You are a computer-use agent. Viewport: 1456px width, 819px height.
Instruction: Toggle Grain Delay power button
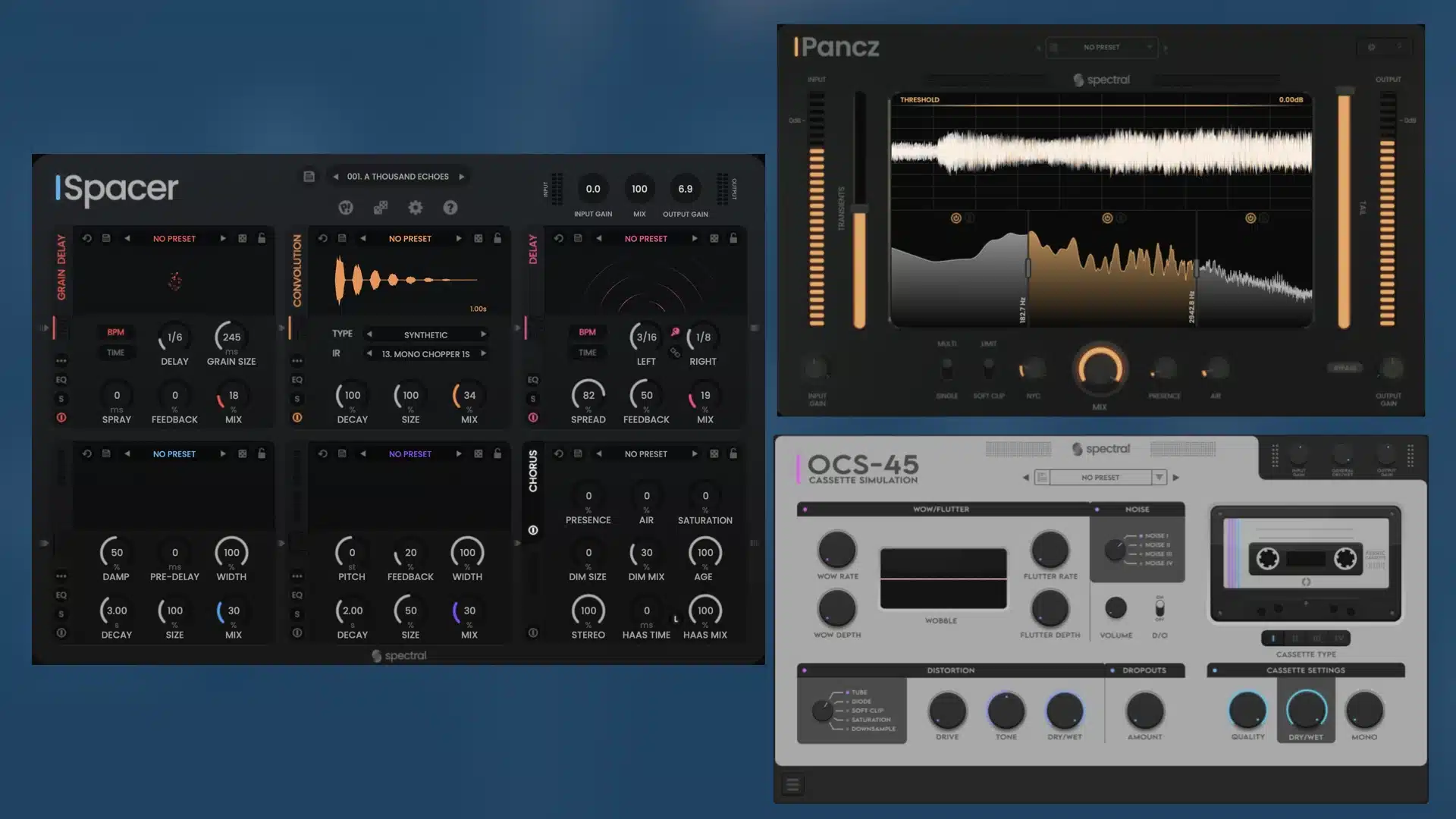click(61, 417)
